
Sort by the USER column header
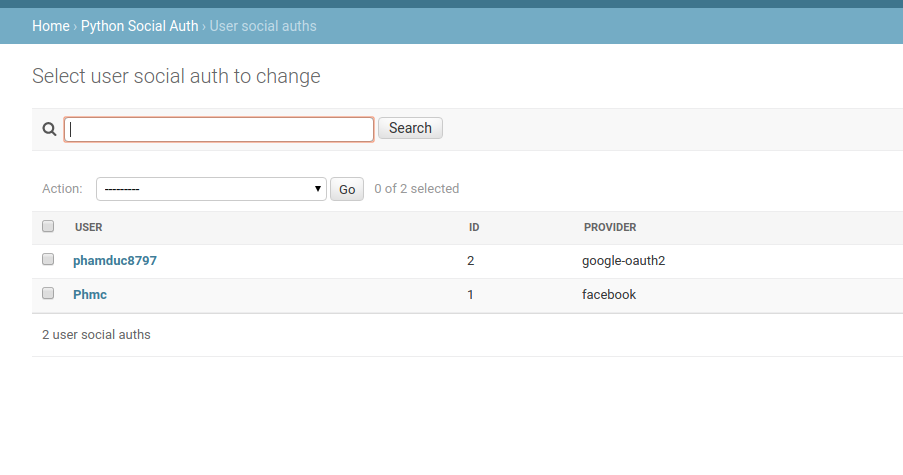point(89,228)
